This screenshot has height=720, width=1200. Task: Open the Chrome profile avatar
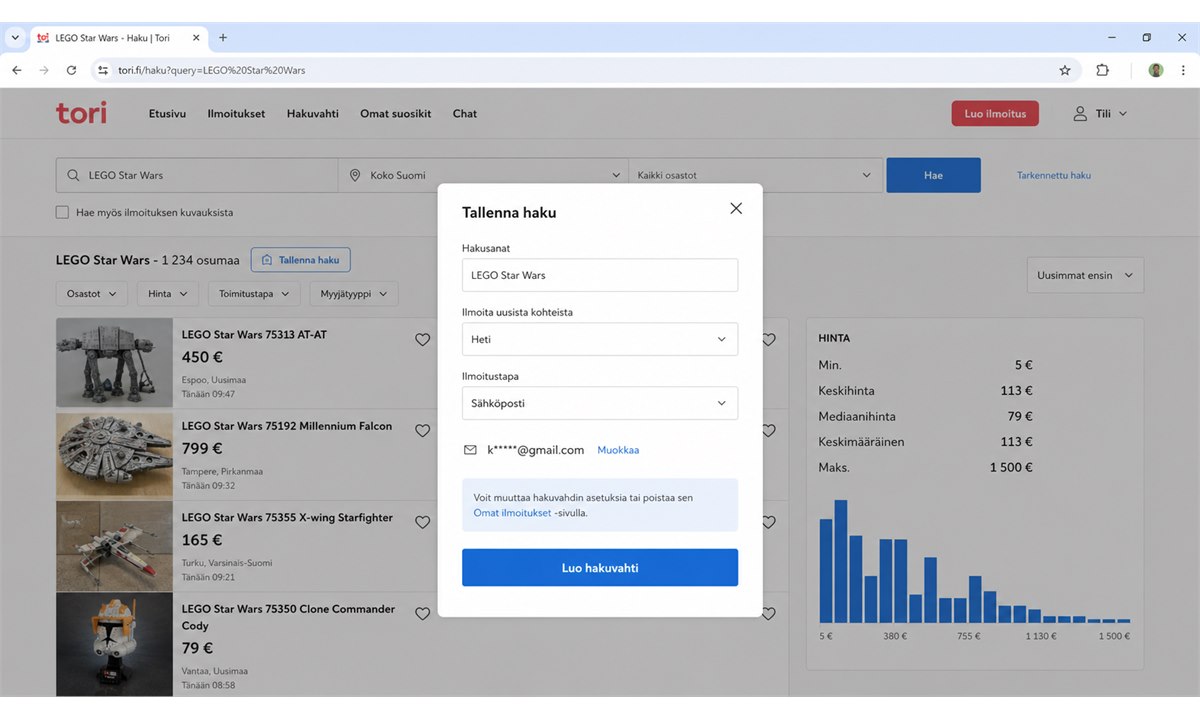[x=1156, y=70]
